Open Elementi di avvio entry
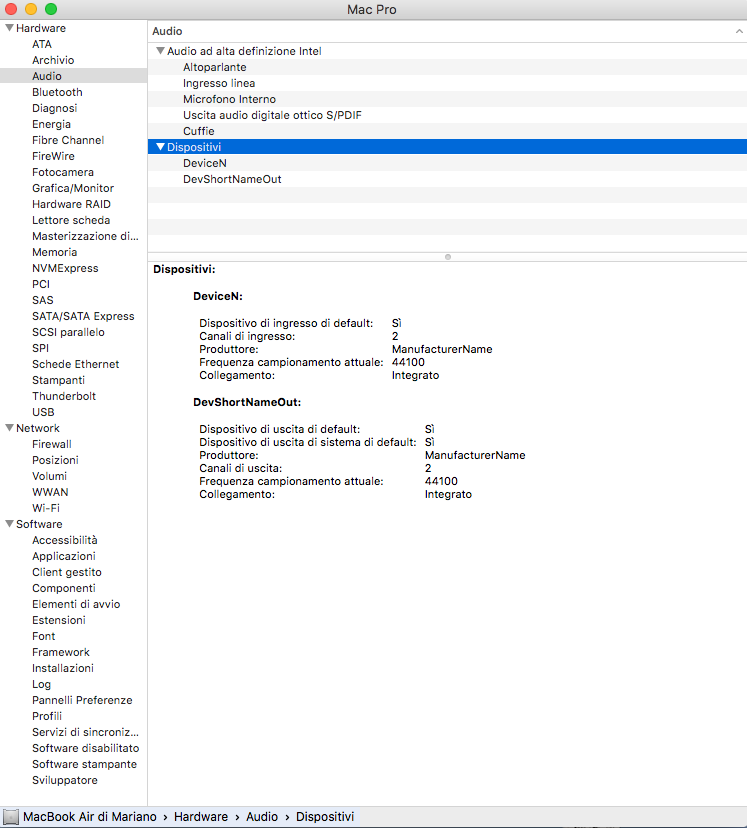This screenshot has height=828, width=747. pos(76,604)
